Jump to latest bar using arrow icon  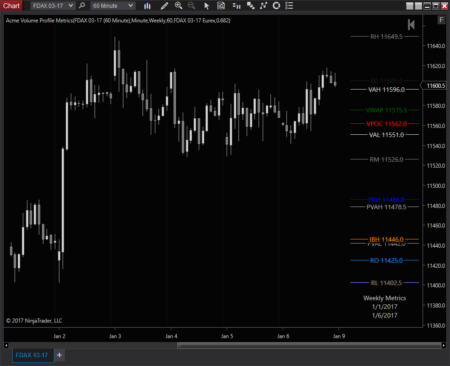411,25
